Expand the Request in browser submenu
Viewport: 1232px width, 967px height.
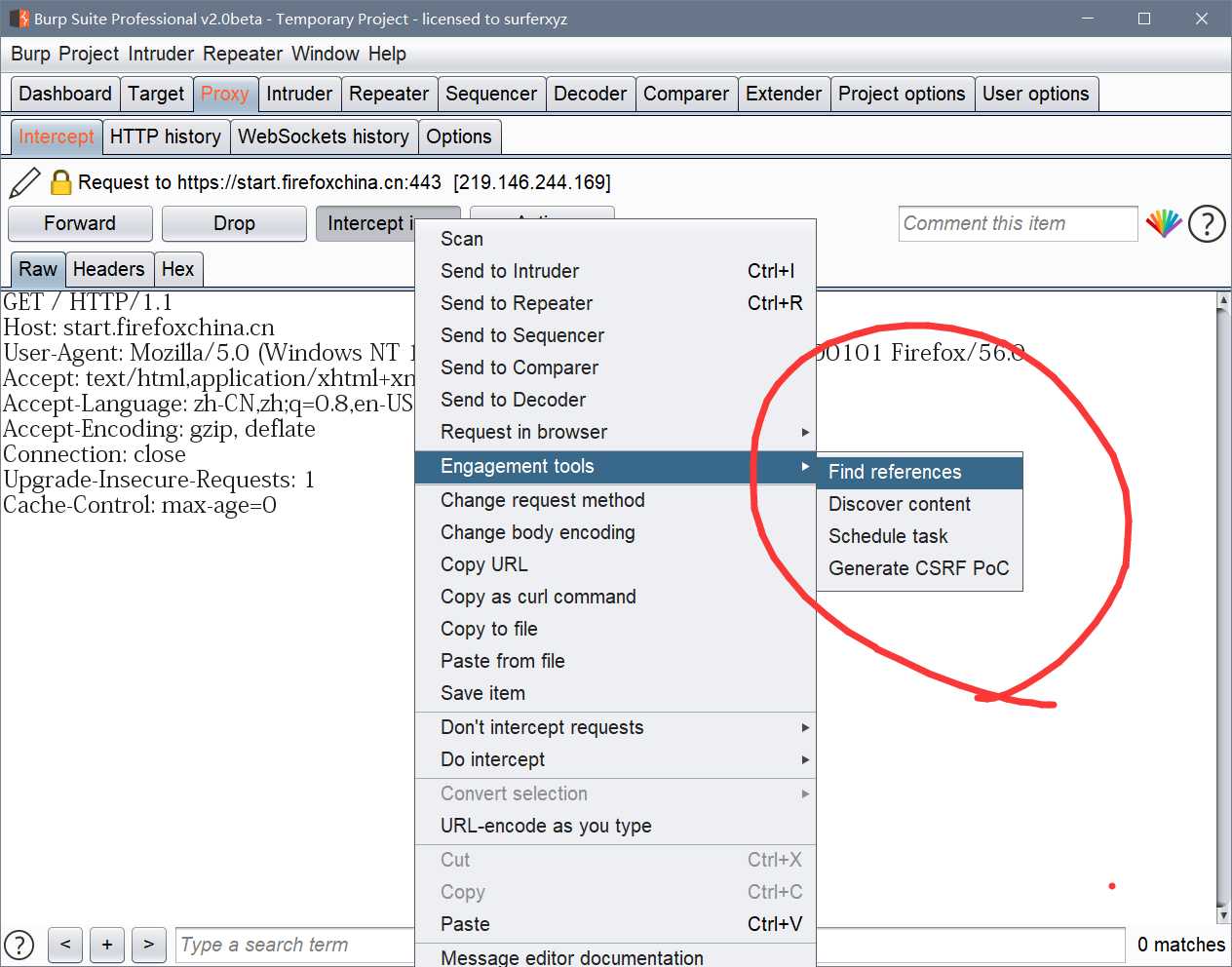coord(615,432)
